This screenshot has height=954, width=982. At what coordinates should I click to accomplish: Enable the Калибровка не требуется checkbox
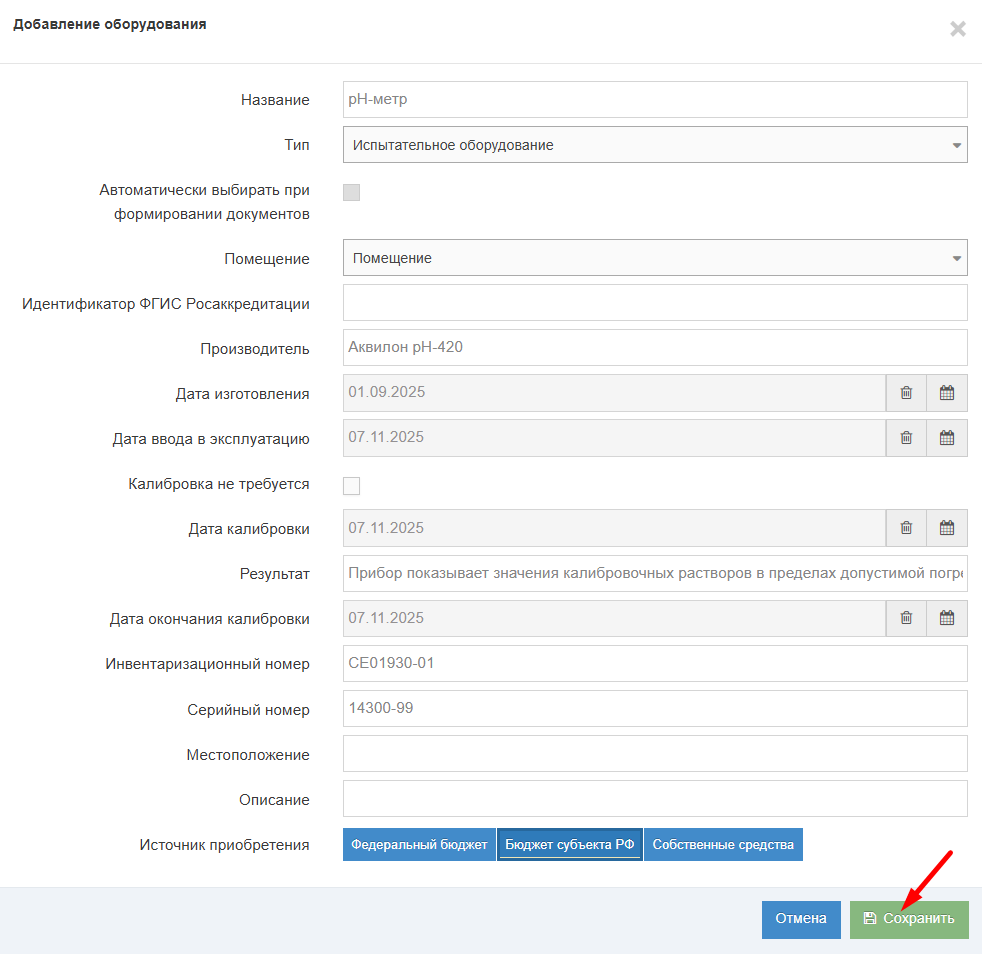pos(351,486)
